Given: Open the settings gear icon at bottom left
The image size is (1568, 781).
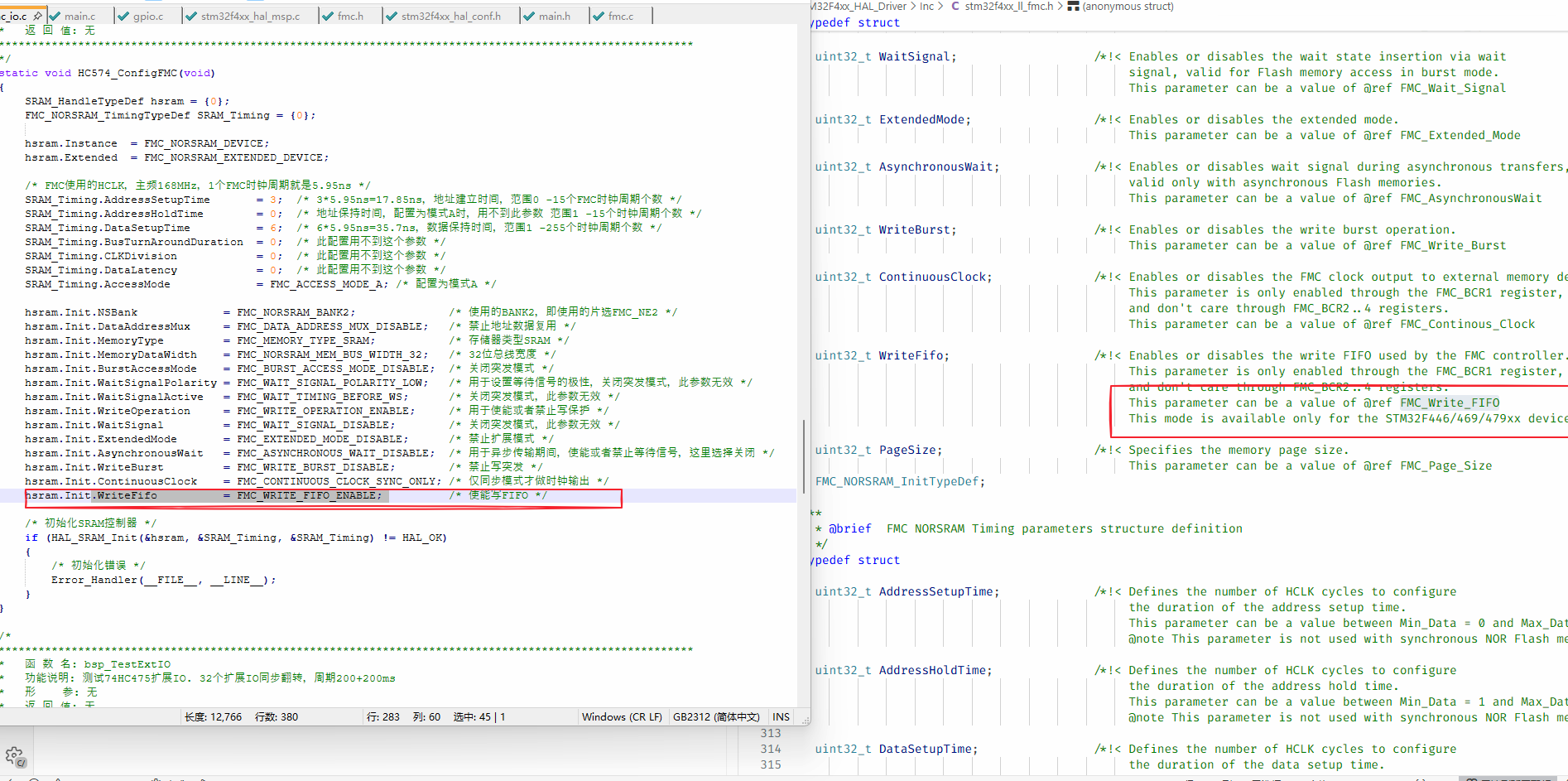Looking at the screenshot, I should (x=14, y=755).
